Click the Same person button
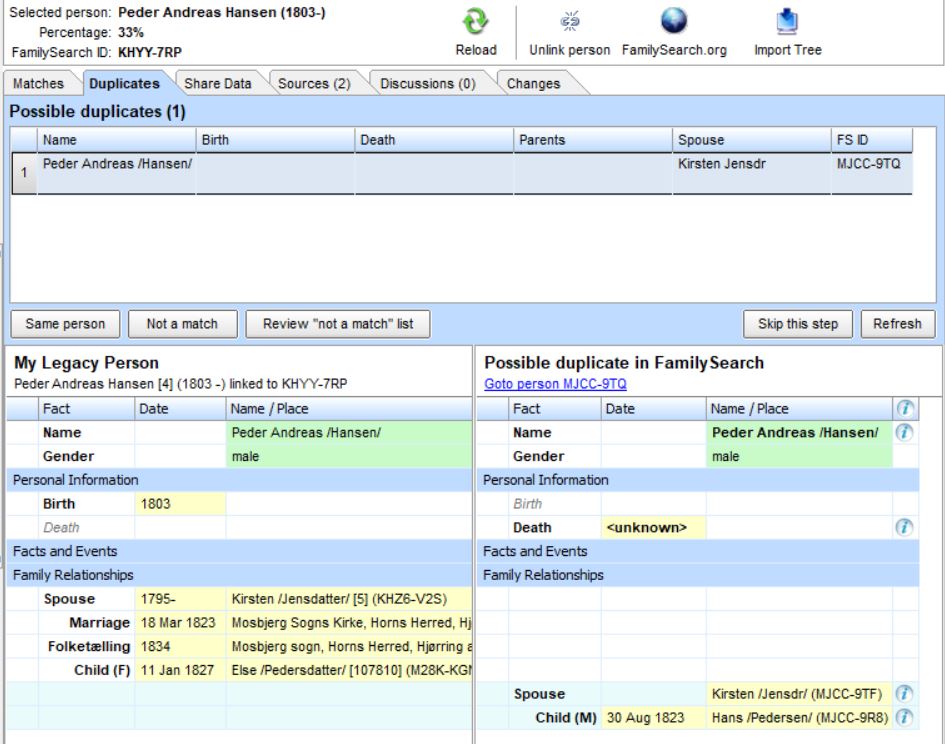This screenshot has width=945, height=744. tap(65, 324)
